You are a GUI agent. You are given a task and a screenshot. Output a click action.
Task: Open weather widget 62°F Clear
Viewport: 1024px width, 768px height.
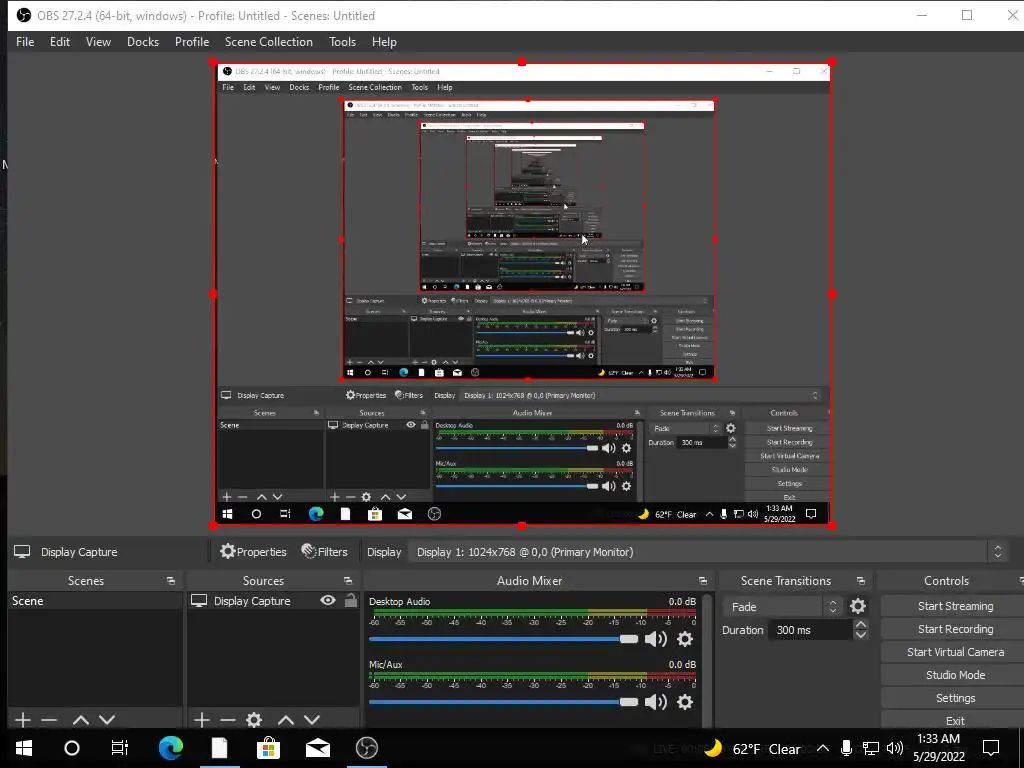753,748
